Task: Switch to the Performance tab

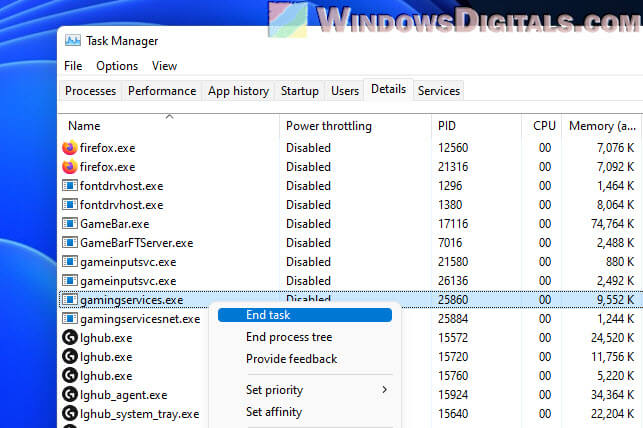Action: [x=162, y=91]
